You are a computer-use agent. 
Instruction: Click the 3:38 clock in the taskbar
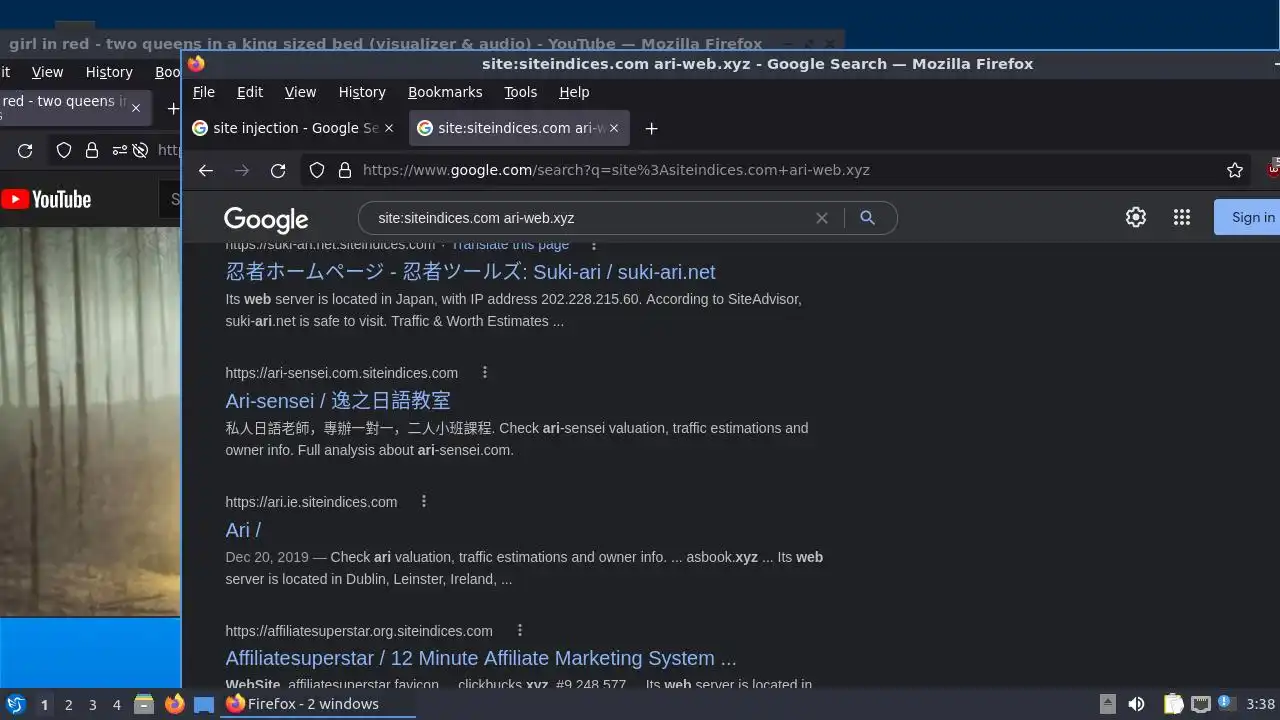(1261, 704)
